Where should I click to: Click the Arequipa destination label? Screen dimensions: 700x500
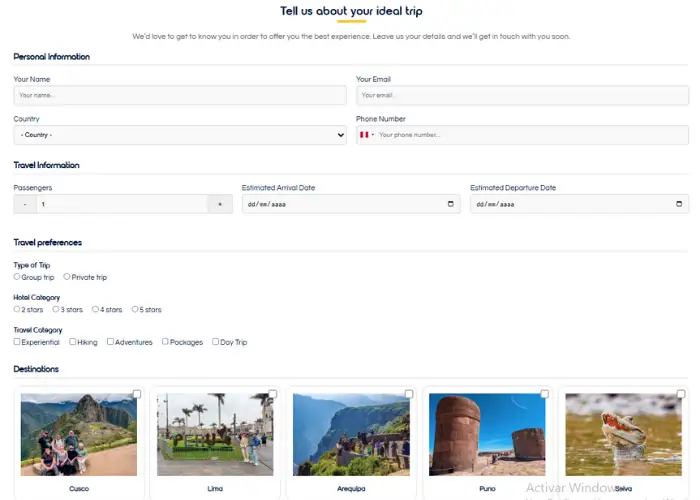tap(351, 489)
